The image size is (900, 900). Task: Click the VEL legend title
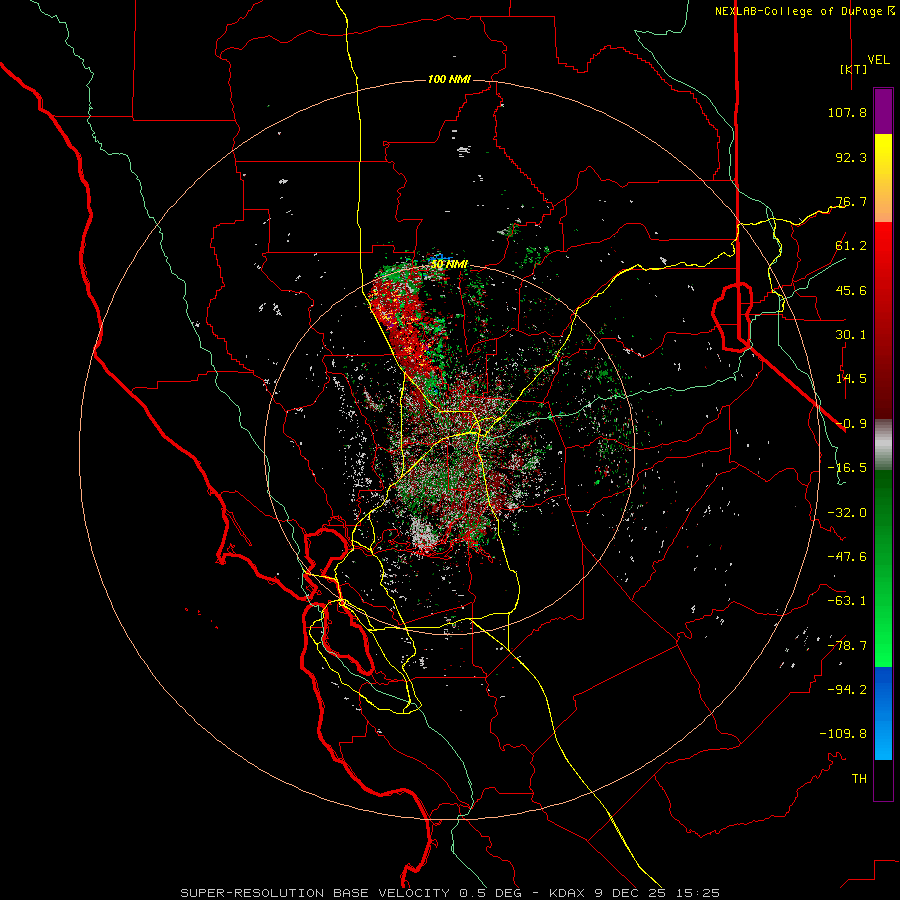click(x=878, y=60)
